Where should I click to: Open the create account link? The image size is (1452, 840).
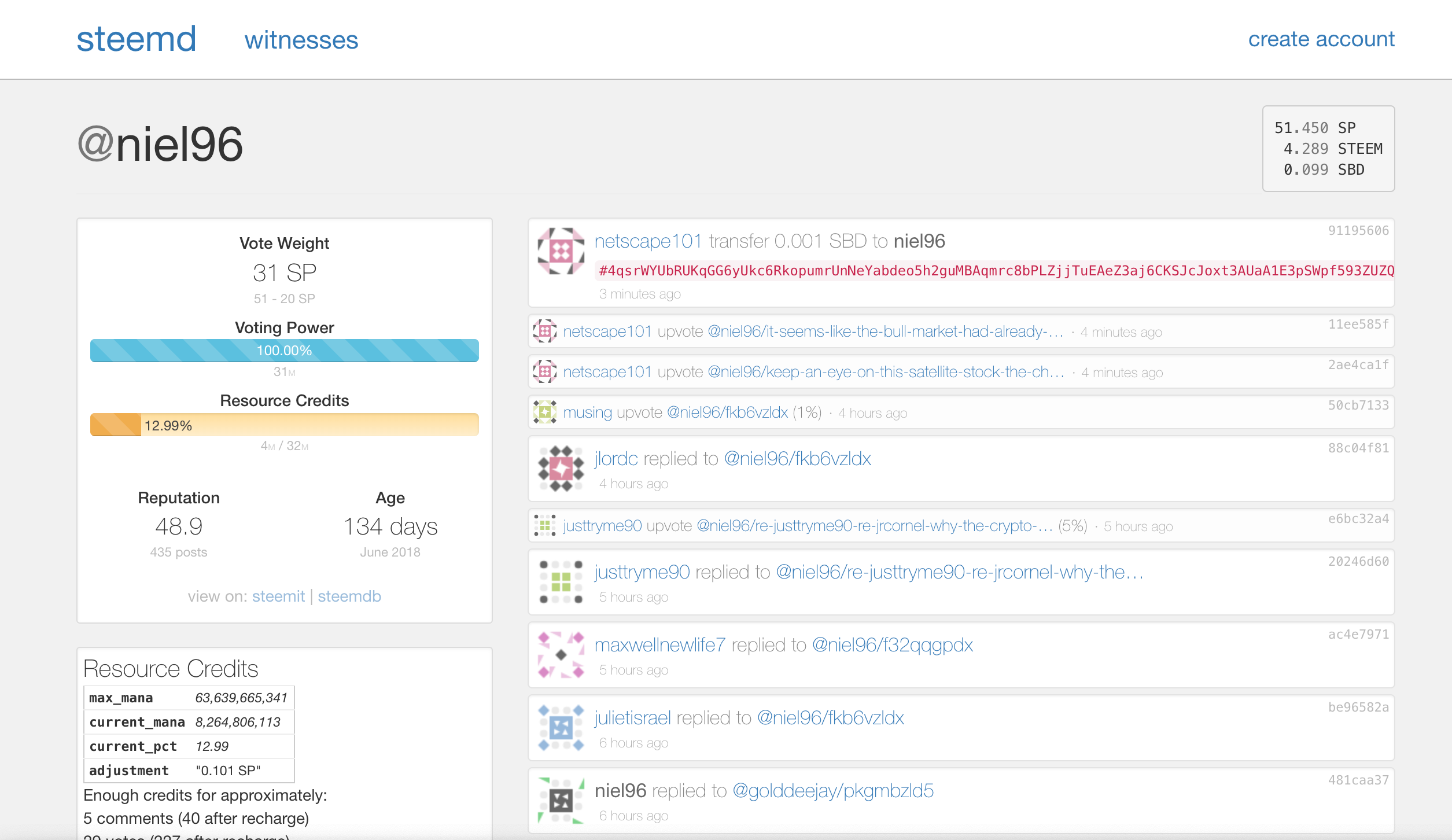point(1321,39)
